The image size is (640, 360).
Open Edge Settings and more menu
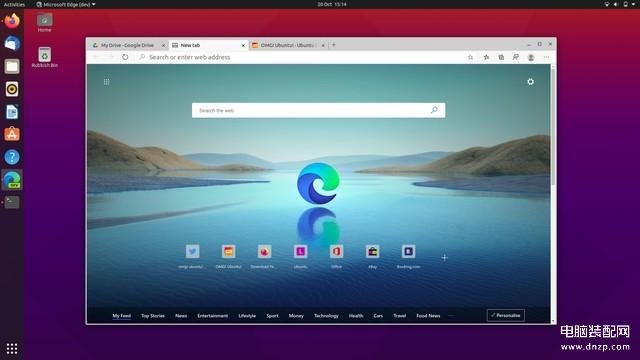click(x=547, y=57)
